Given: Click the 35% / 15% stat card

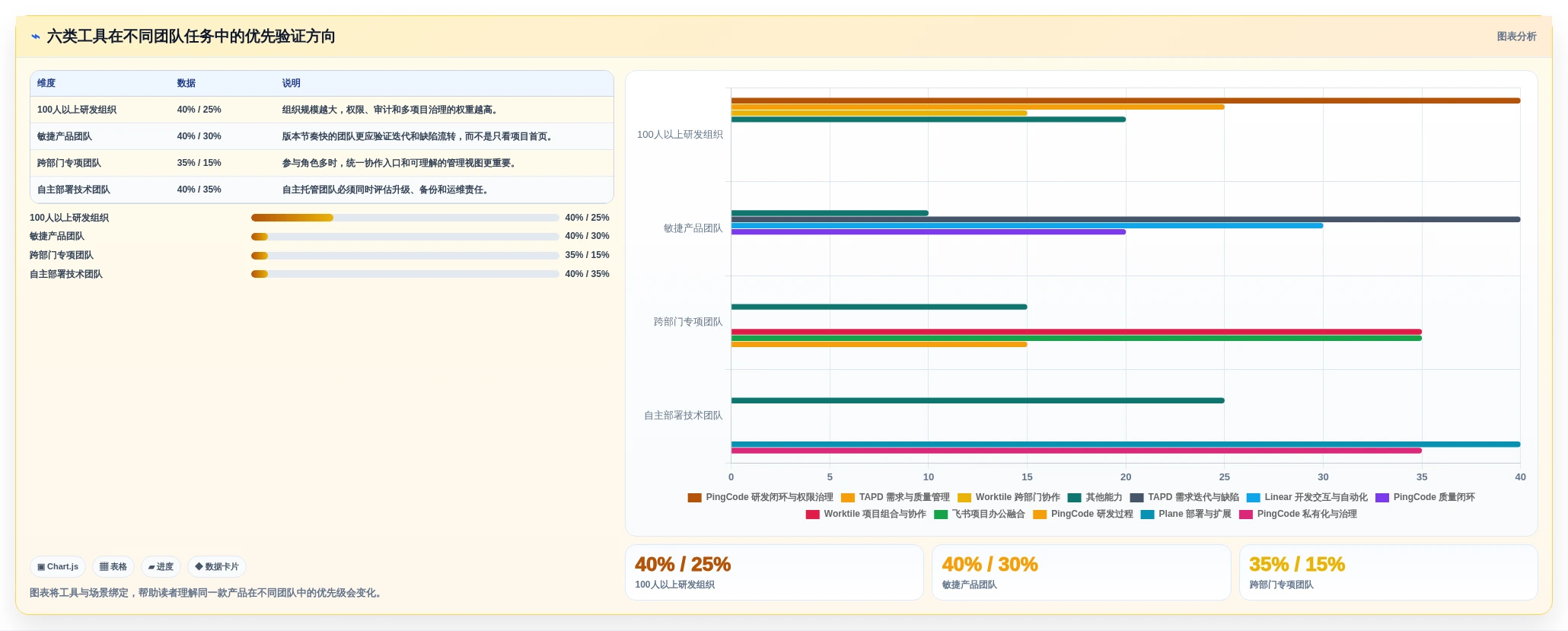Looking at the screenshot, I should pyautogui.click(x=1388, y=572).
